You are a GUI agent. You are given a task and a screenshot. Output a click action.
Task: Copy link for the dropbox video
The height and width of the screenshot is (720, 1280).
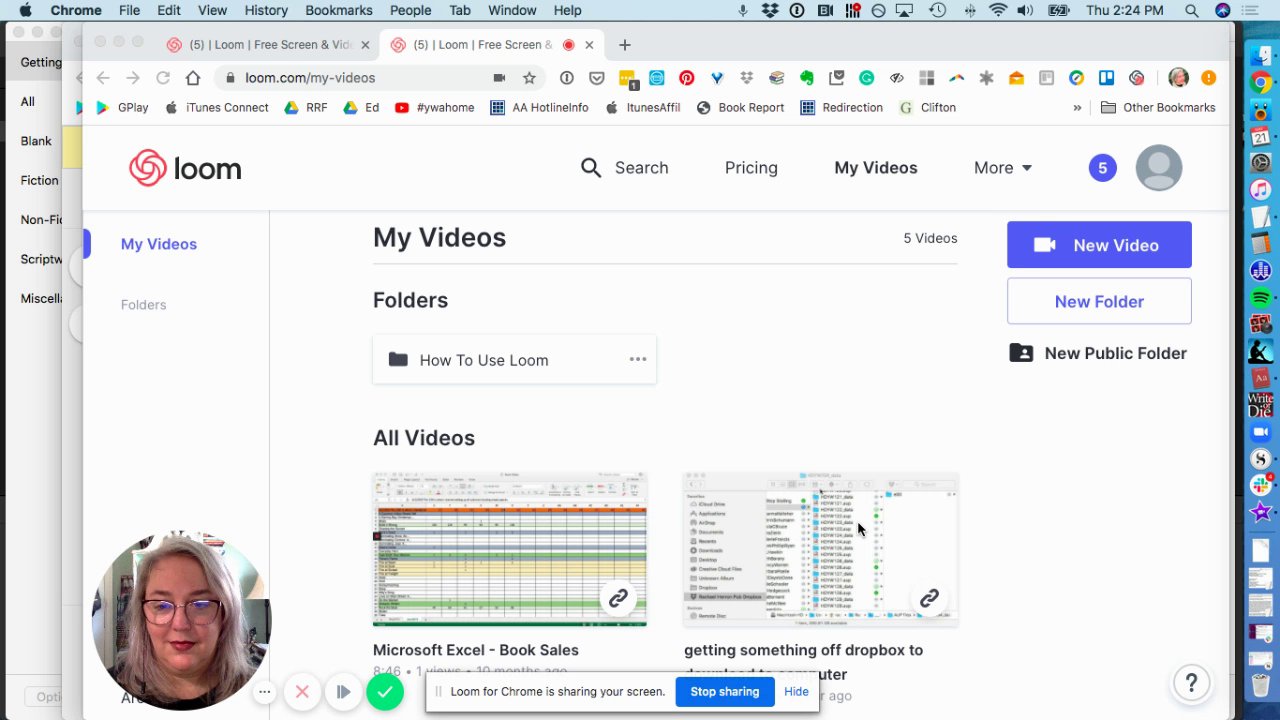coord(929,598)
